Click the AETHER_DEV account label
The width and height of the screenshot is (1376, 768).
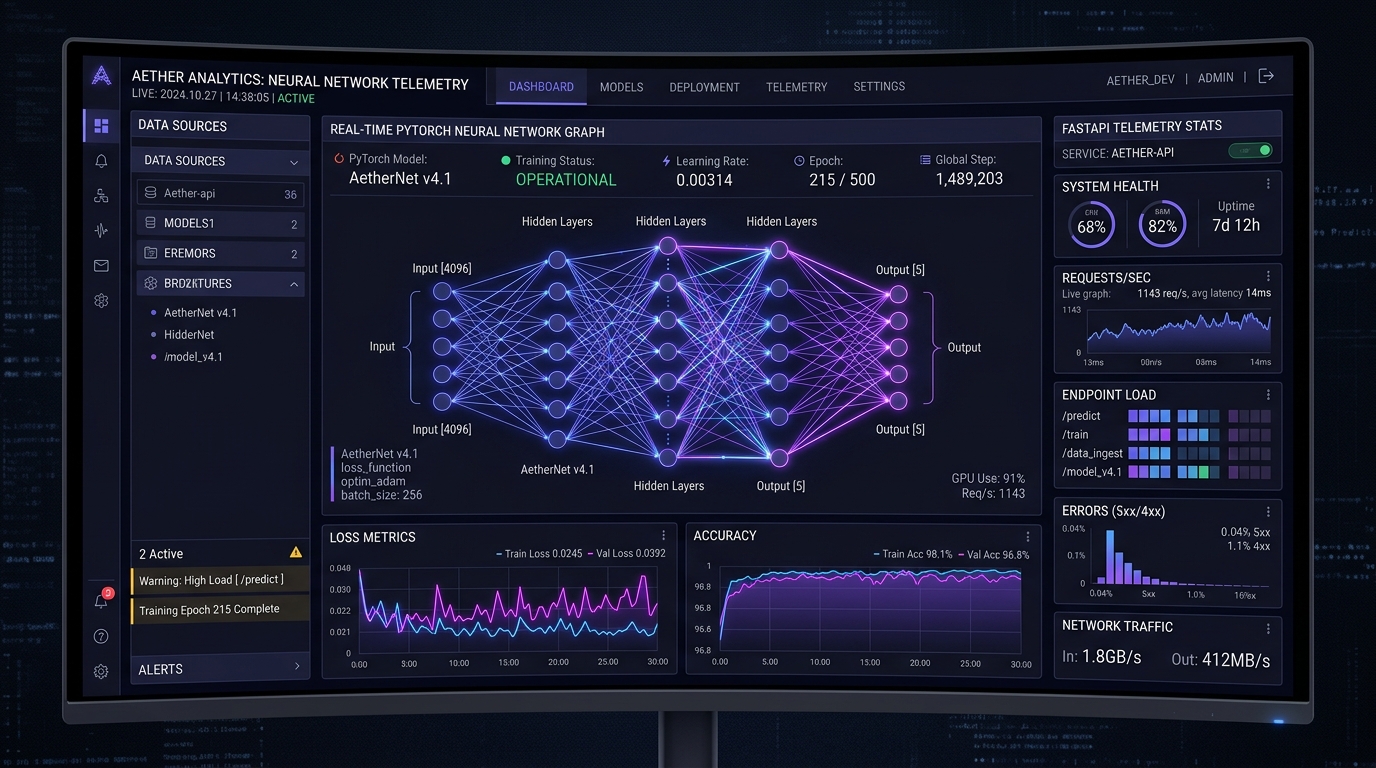[1140, 79]
